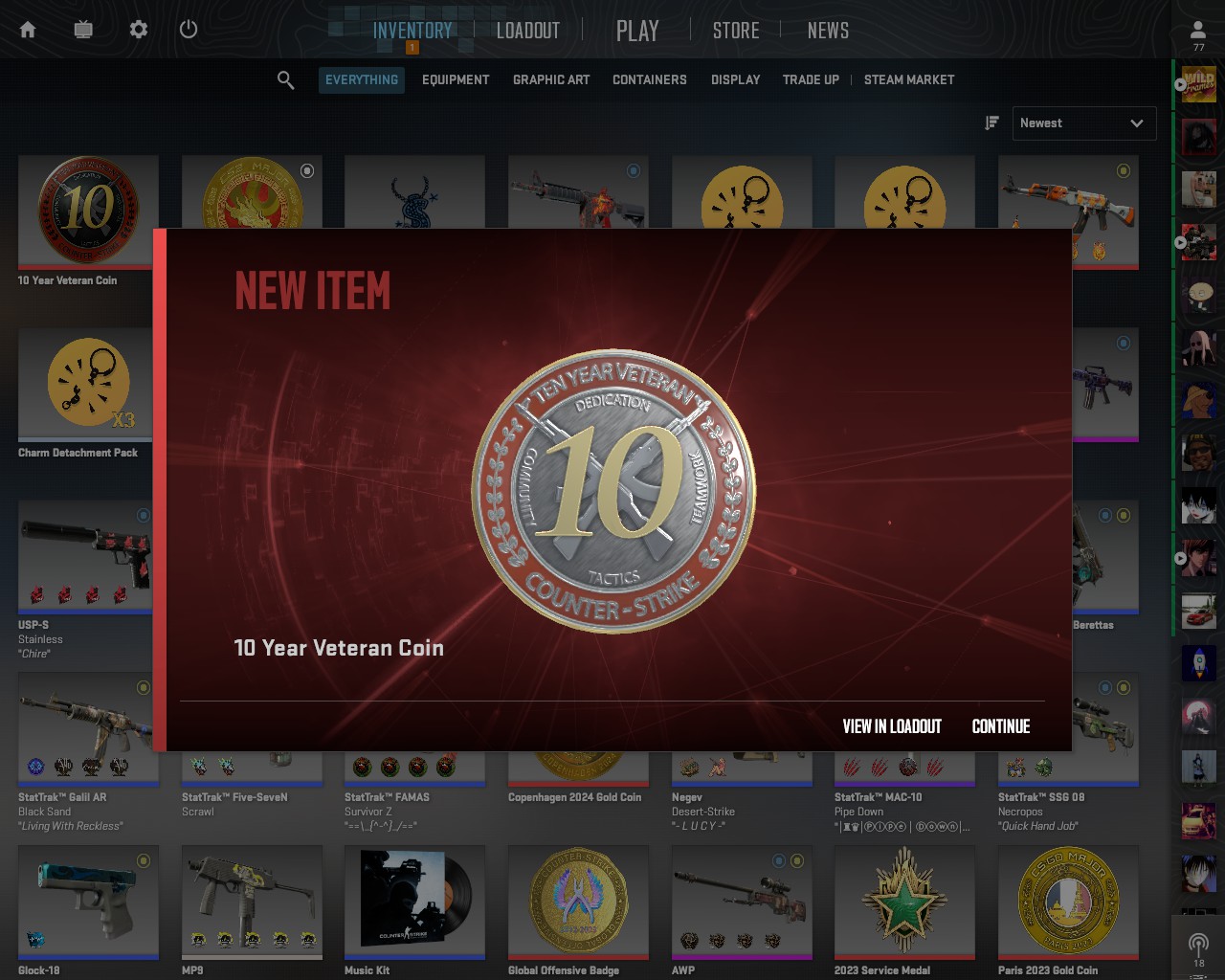The image size is (1225, 980).
Task: Switch to the Inventory tab
Action: tap(412, 31)
